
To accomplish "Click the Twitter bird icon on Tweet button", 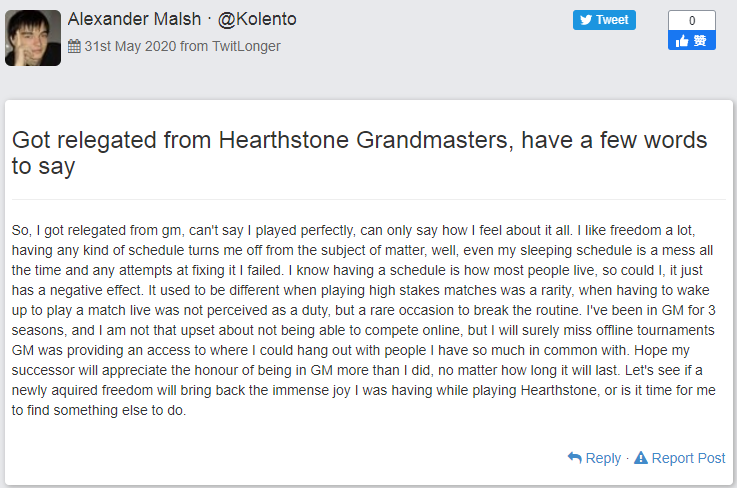I will (x=586, y=20).
